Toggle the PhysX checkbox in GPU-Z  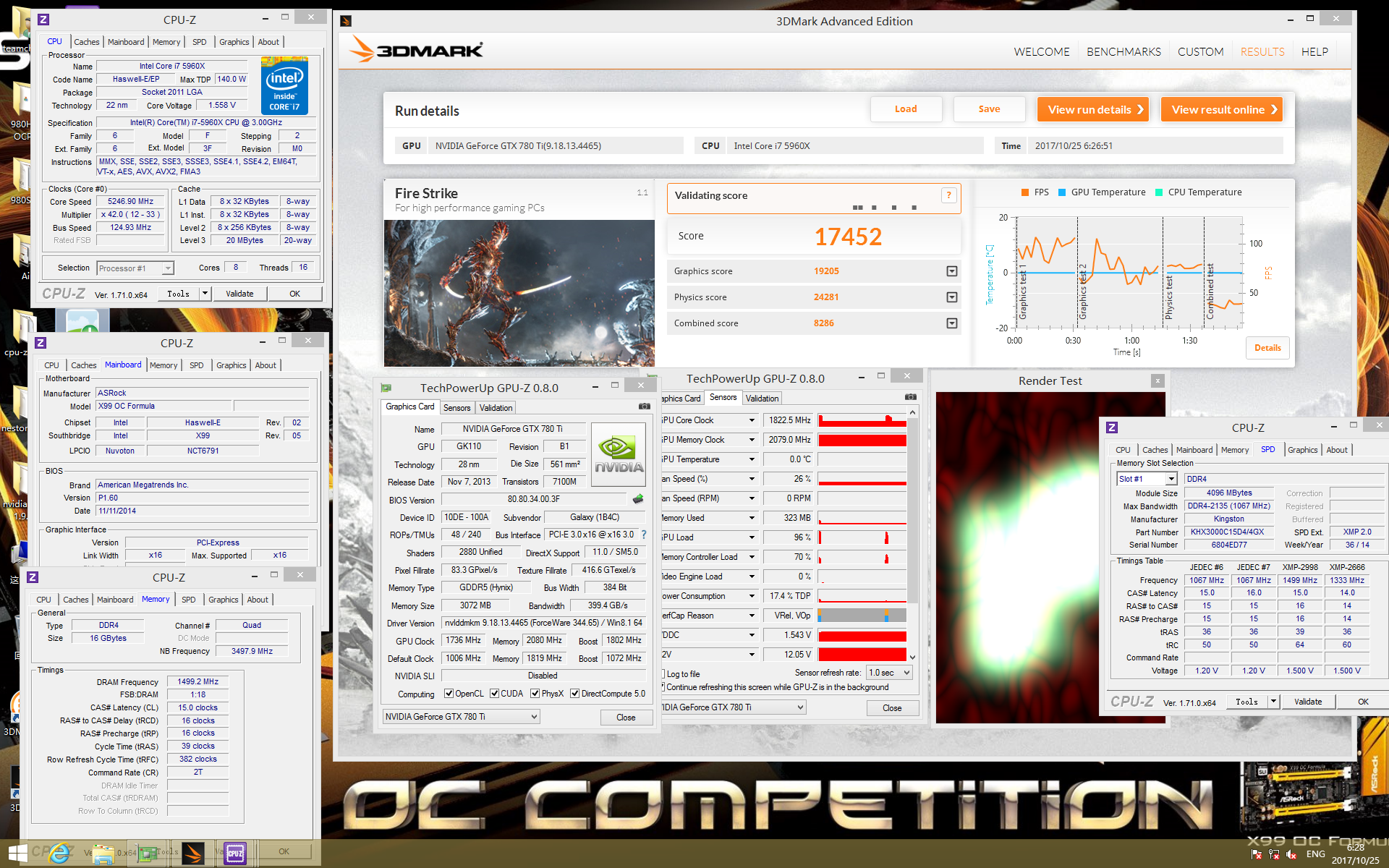[535, 693]
